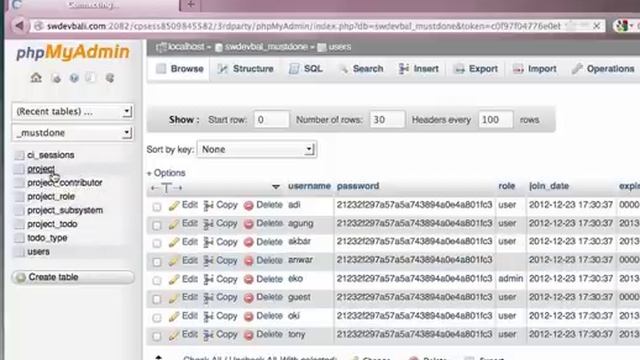This screenshot has width=640, height=360.
Task: Check the checkbox for row akbar
Action: [157, 243]
